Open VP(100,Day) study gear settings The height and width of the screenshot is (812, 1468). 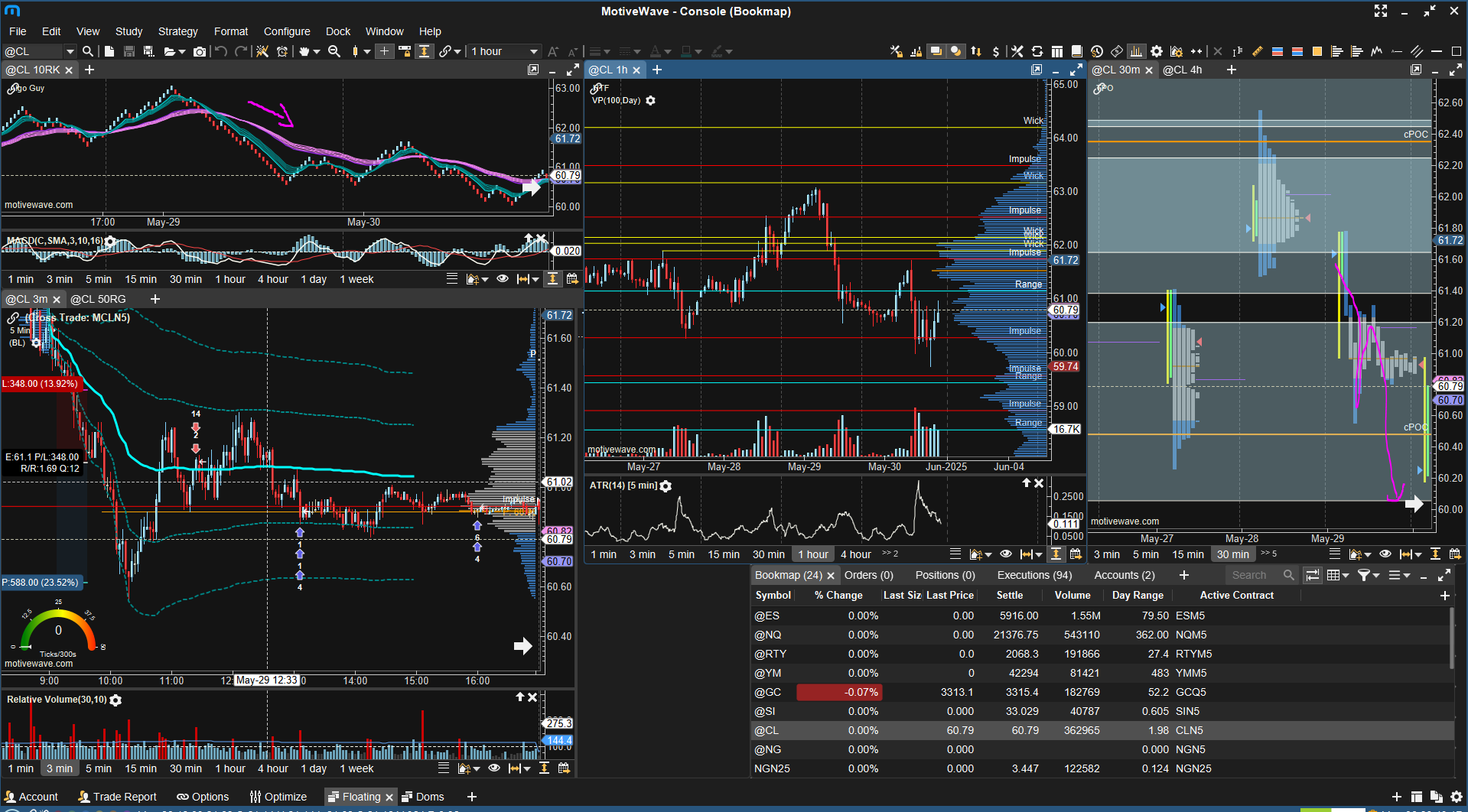(x=650, y=101)
